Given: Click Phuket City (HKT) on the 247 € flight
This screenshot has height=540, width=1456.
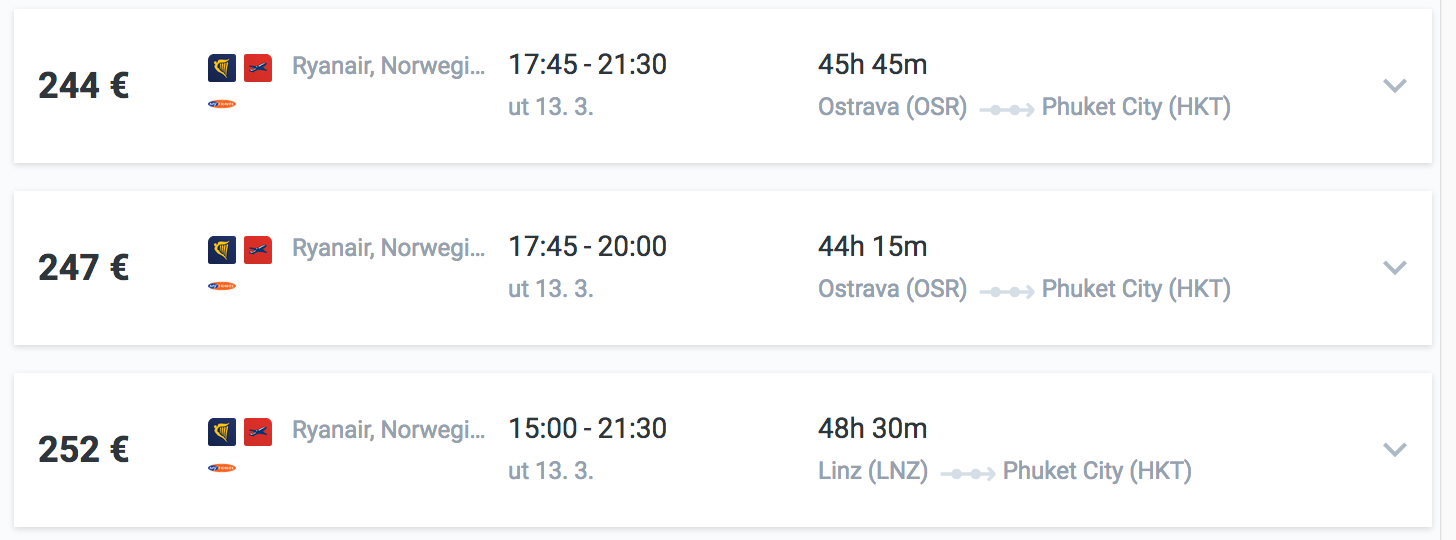Looking at the screenshot, I should (x=1136, y=289).
